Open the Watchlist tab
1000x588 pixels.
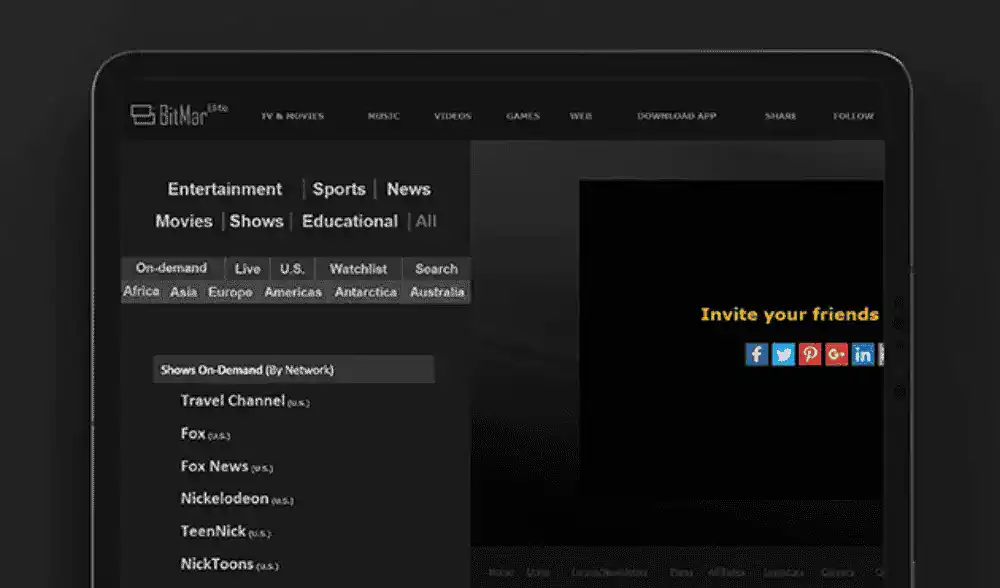click(358, 269)
